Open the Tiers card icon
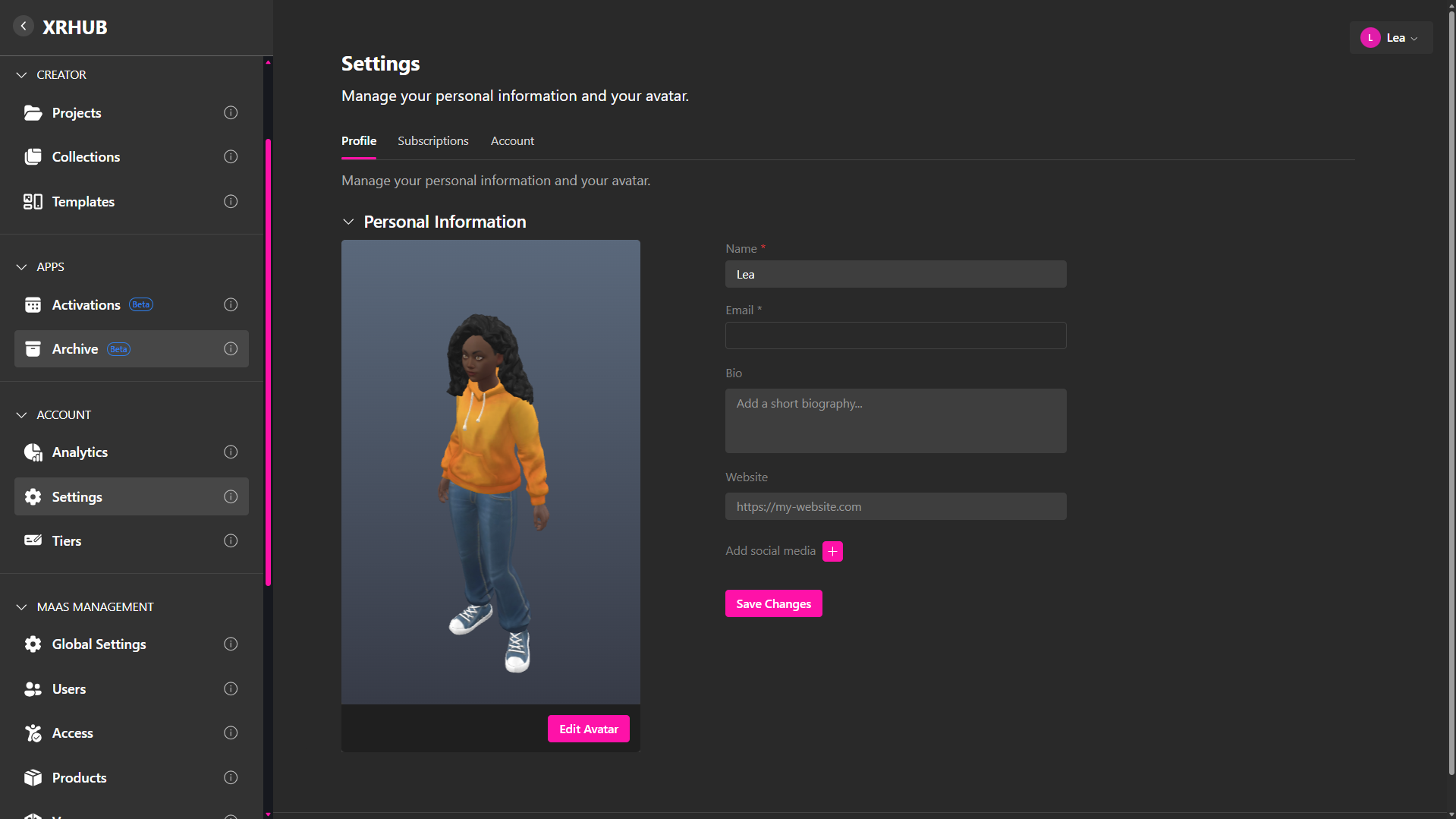The image size is (1456, 819). pyautogui.click(x=33, y=540)
